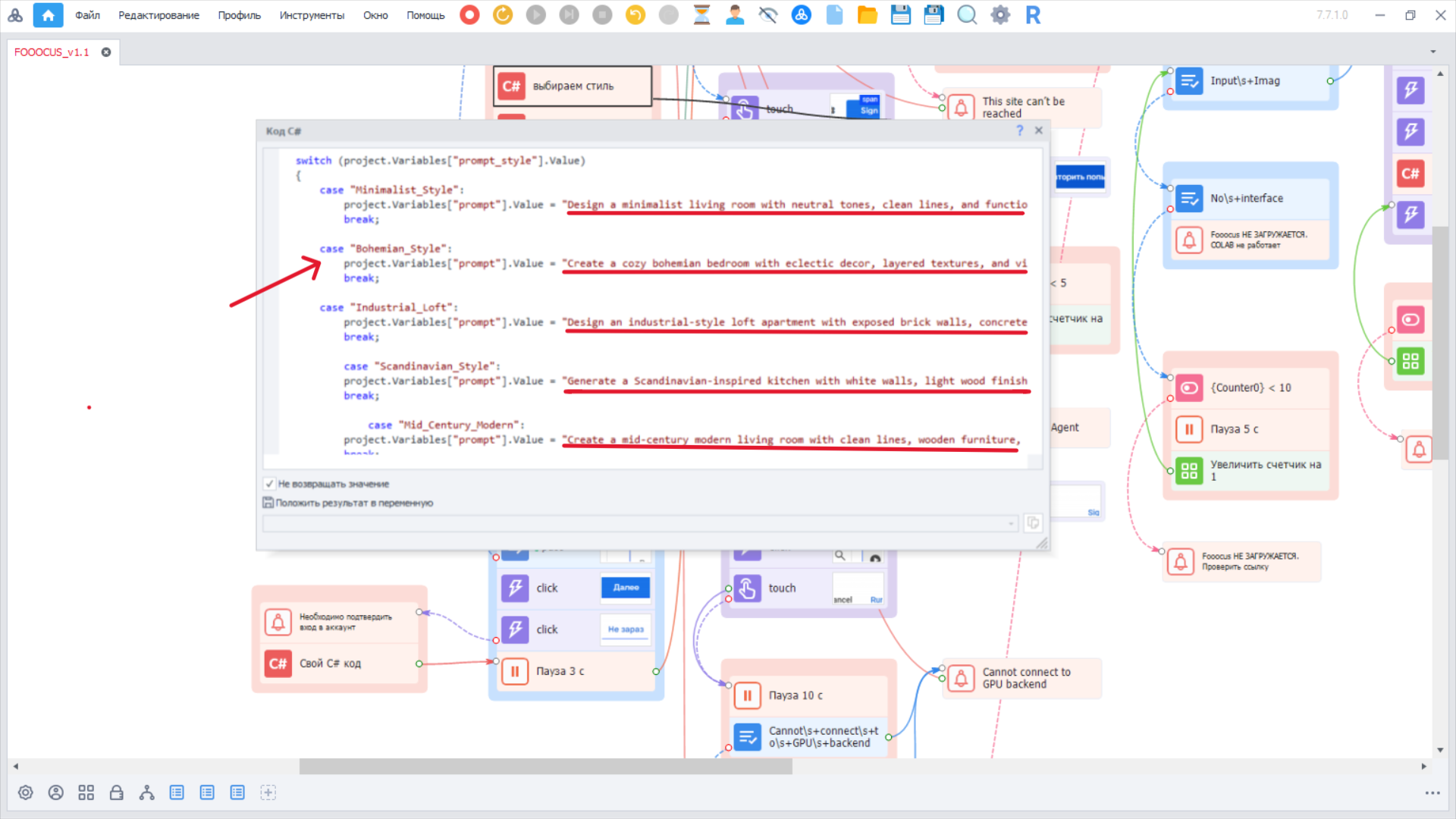Open the result variable dropdown
The width and height of the screenshot is (1456, 819).
(x=1011, y=523)
